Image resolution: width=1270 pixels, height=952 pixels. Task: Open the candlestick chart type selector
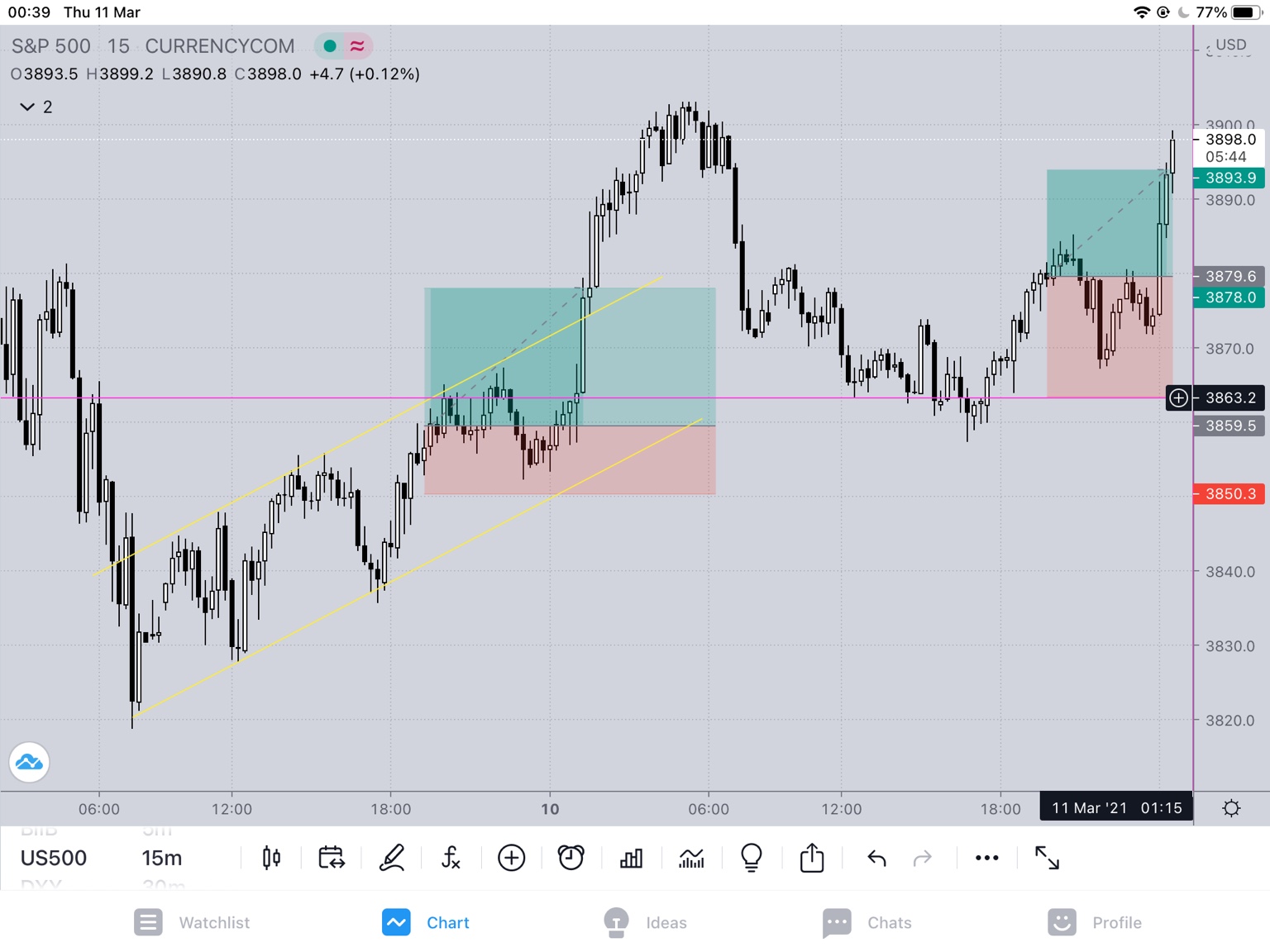[x=271, y=858]
